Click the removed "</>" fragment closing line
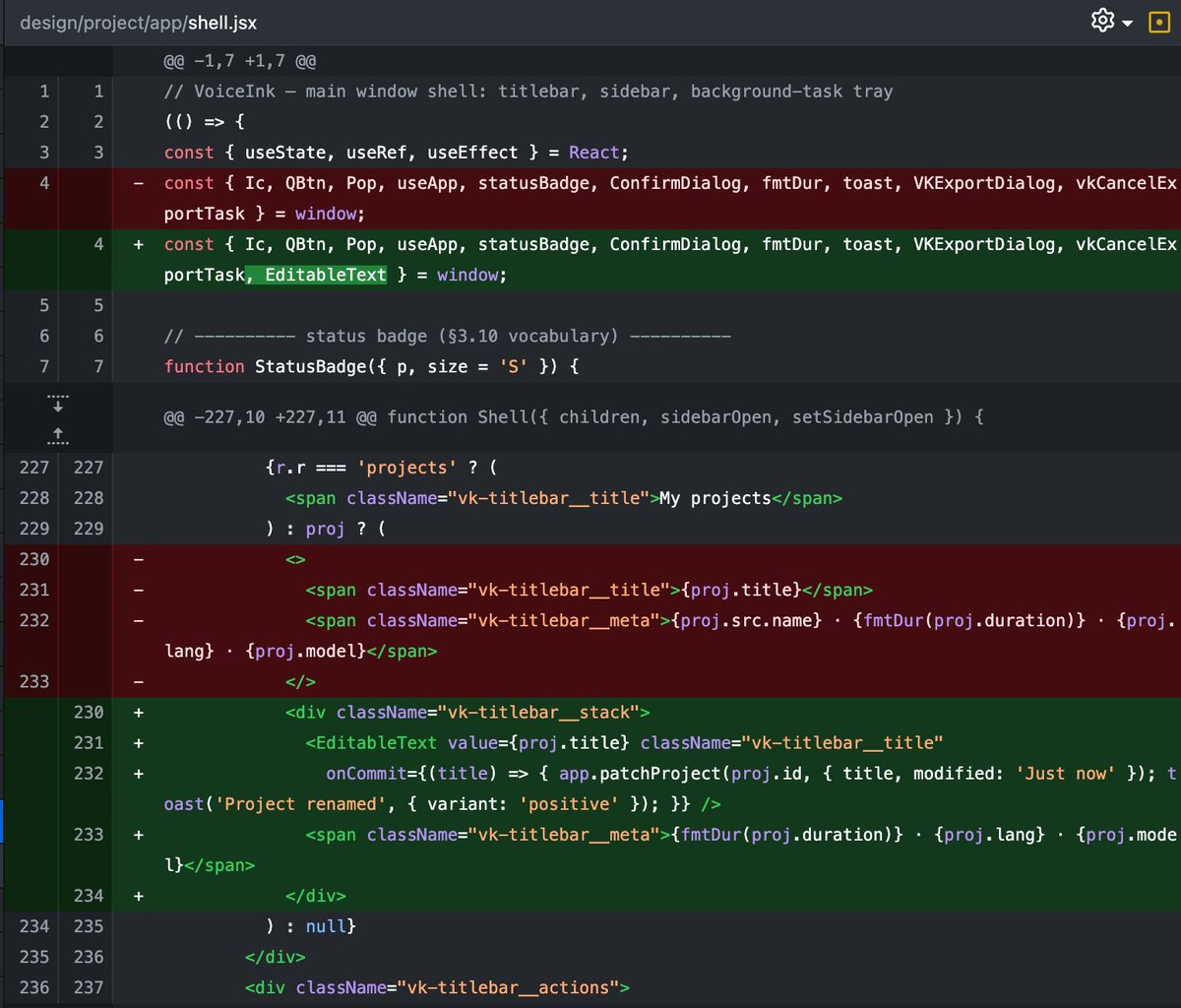This screenshot has height=1008, width=1181. 301,681
